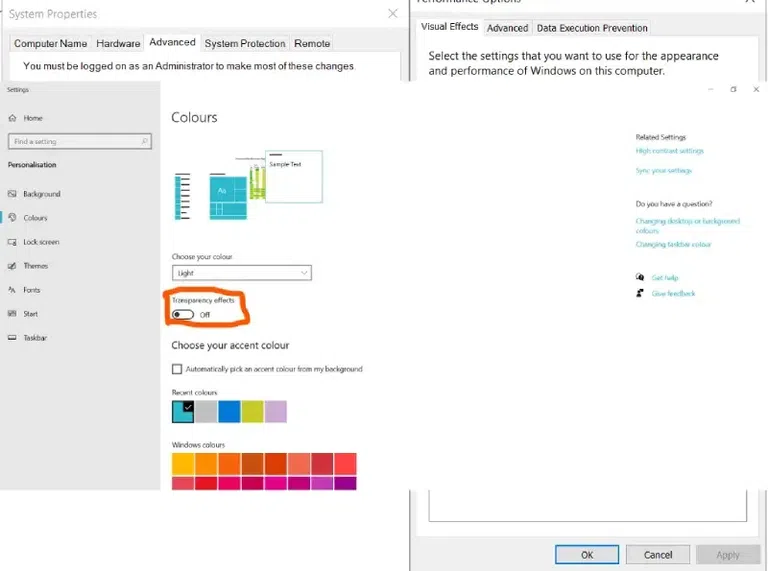Click the Sample Text preview window
This screenshot has height=571, width=768.
294,177
